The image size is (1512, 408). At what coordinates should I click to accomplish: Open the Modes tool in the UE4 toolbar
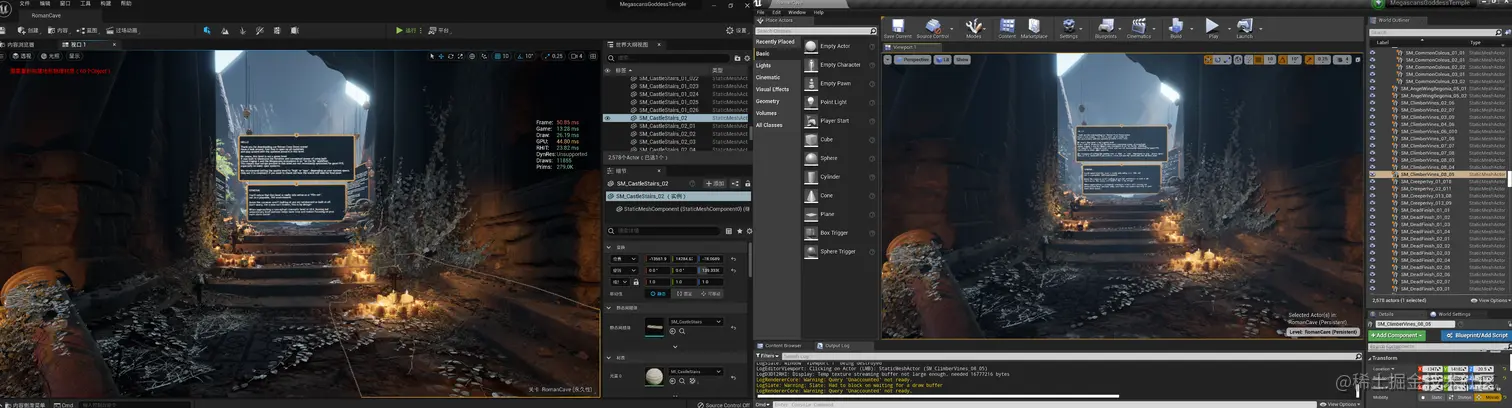click(973, 27)
